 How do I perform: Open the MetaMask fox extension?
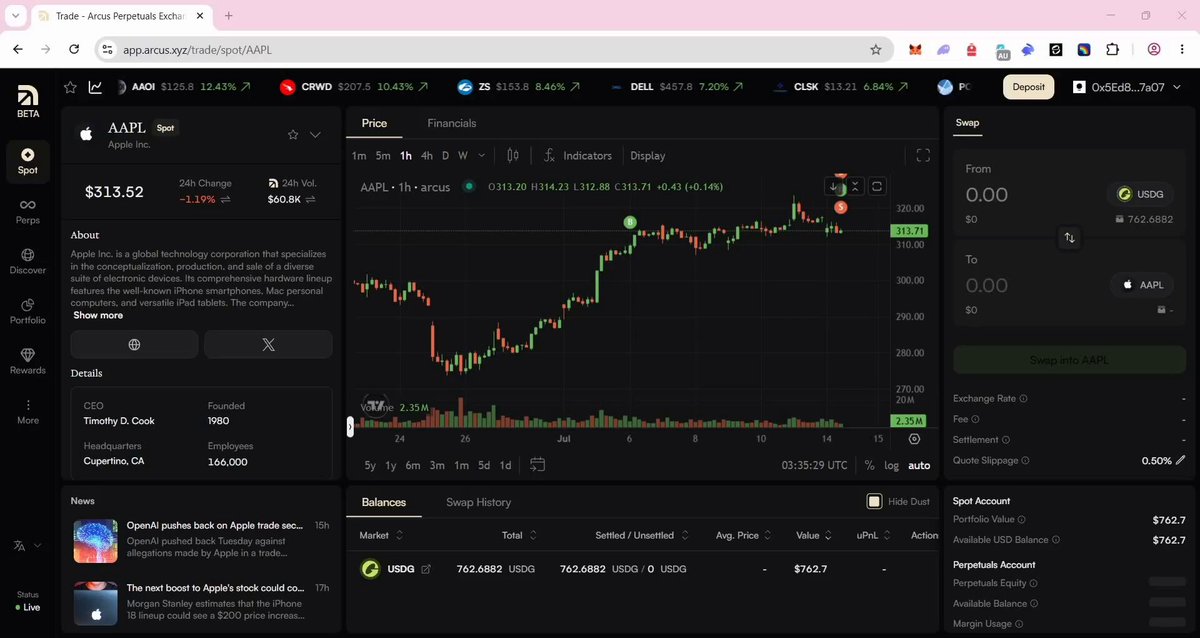(915, 49)
